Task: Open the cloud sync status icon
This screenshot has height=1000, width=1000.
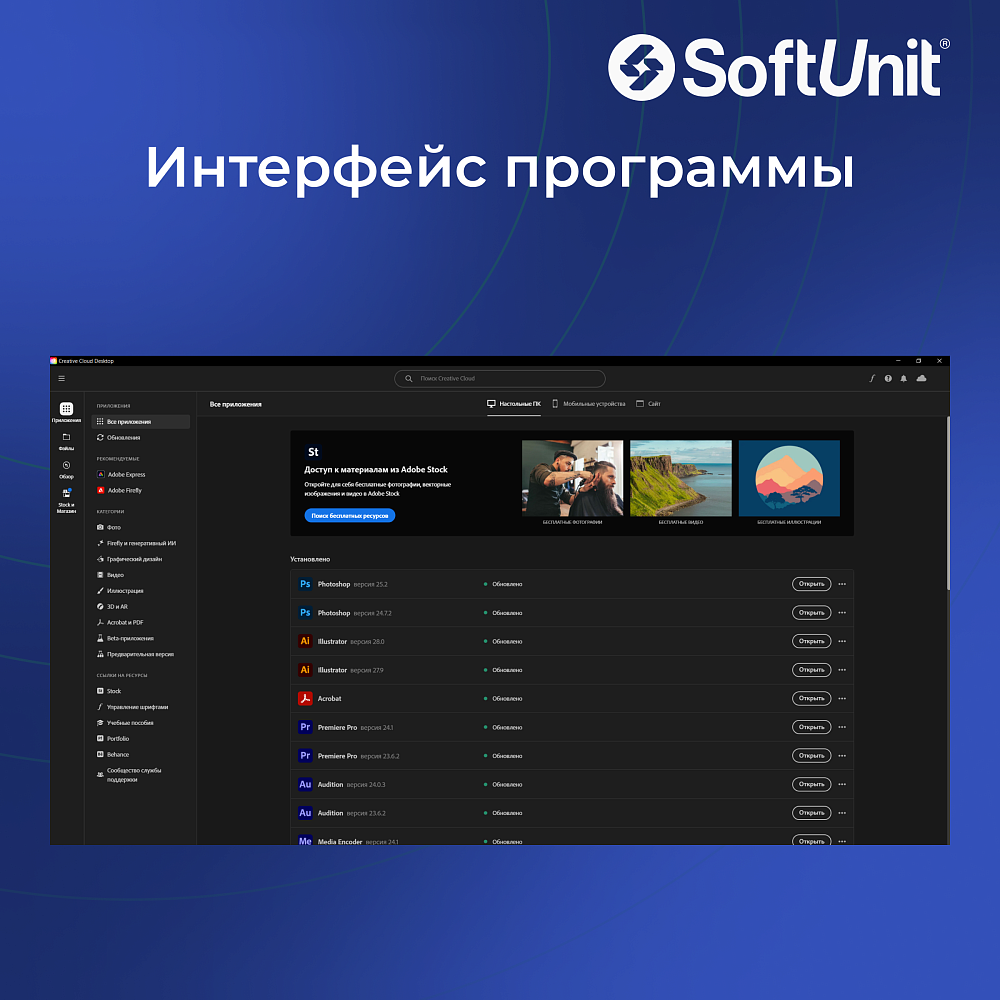Action: click(921, 378)
